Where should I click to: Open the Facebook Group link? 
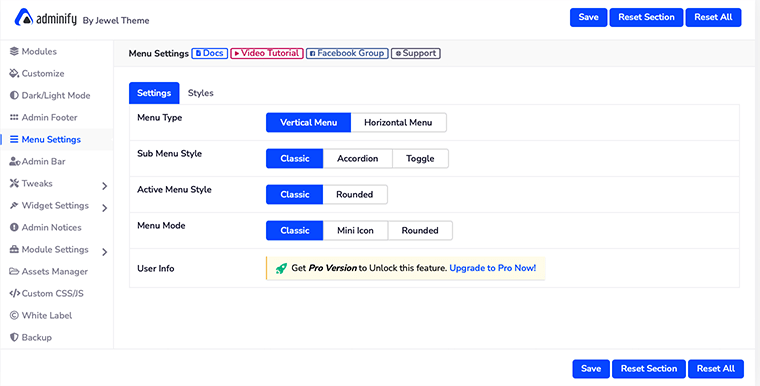[347, 53]
